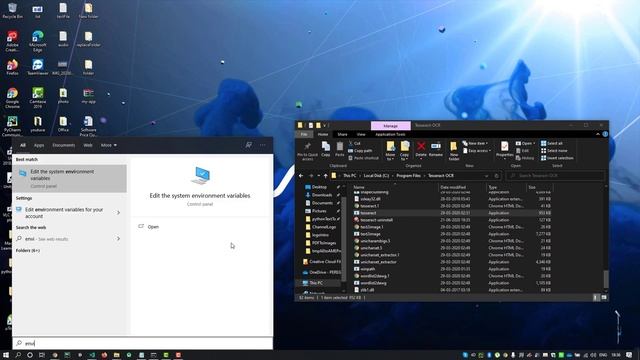Select Edit the system environment variables result

click(x=70, y=178)
